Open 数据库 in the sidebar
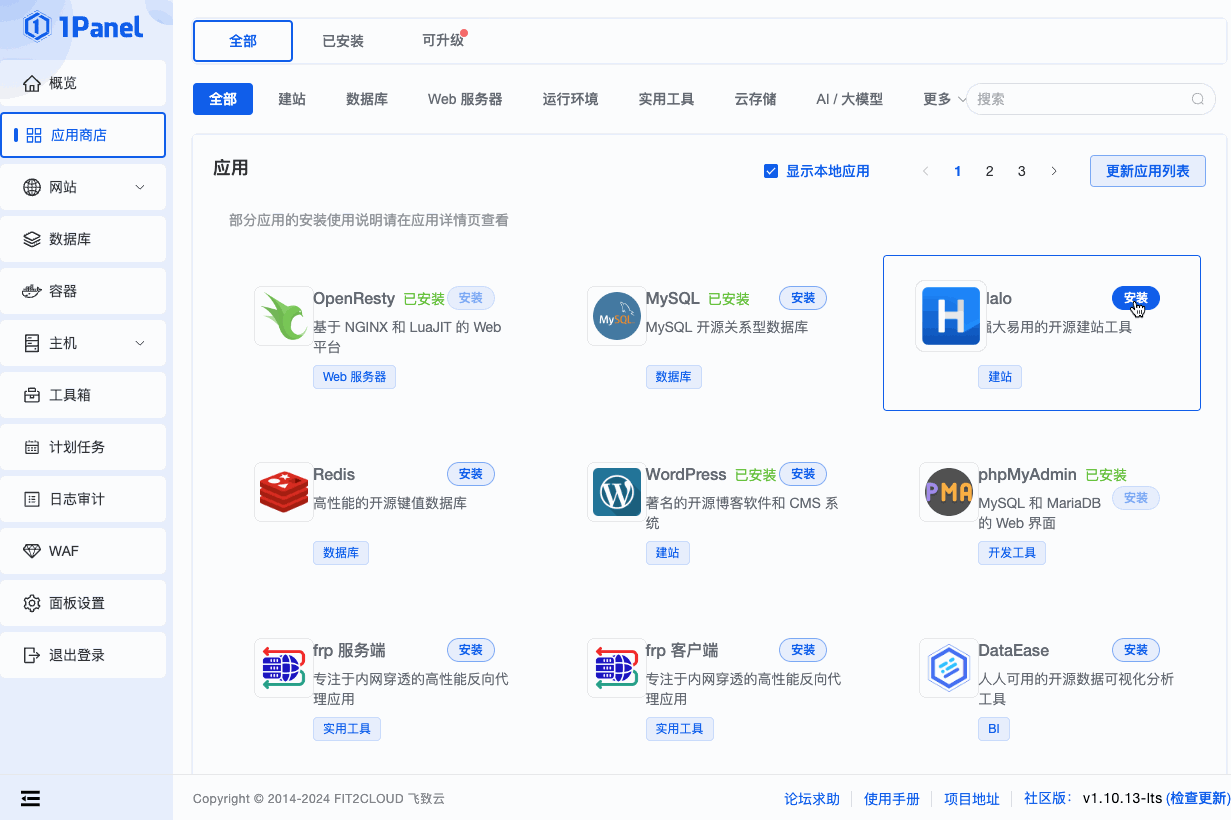 click(x=83, y=239)
